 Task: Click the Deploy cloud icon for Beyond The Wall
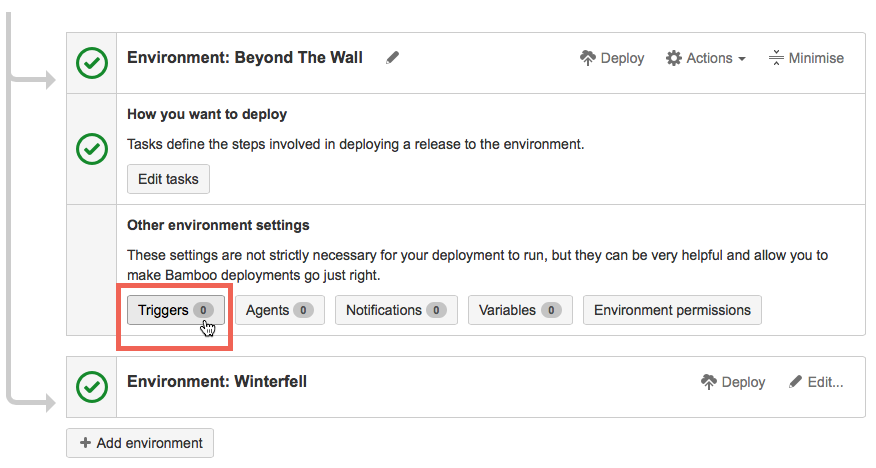tap(588, 58)
